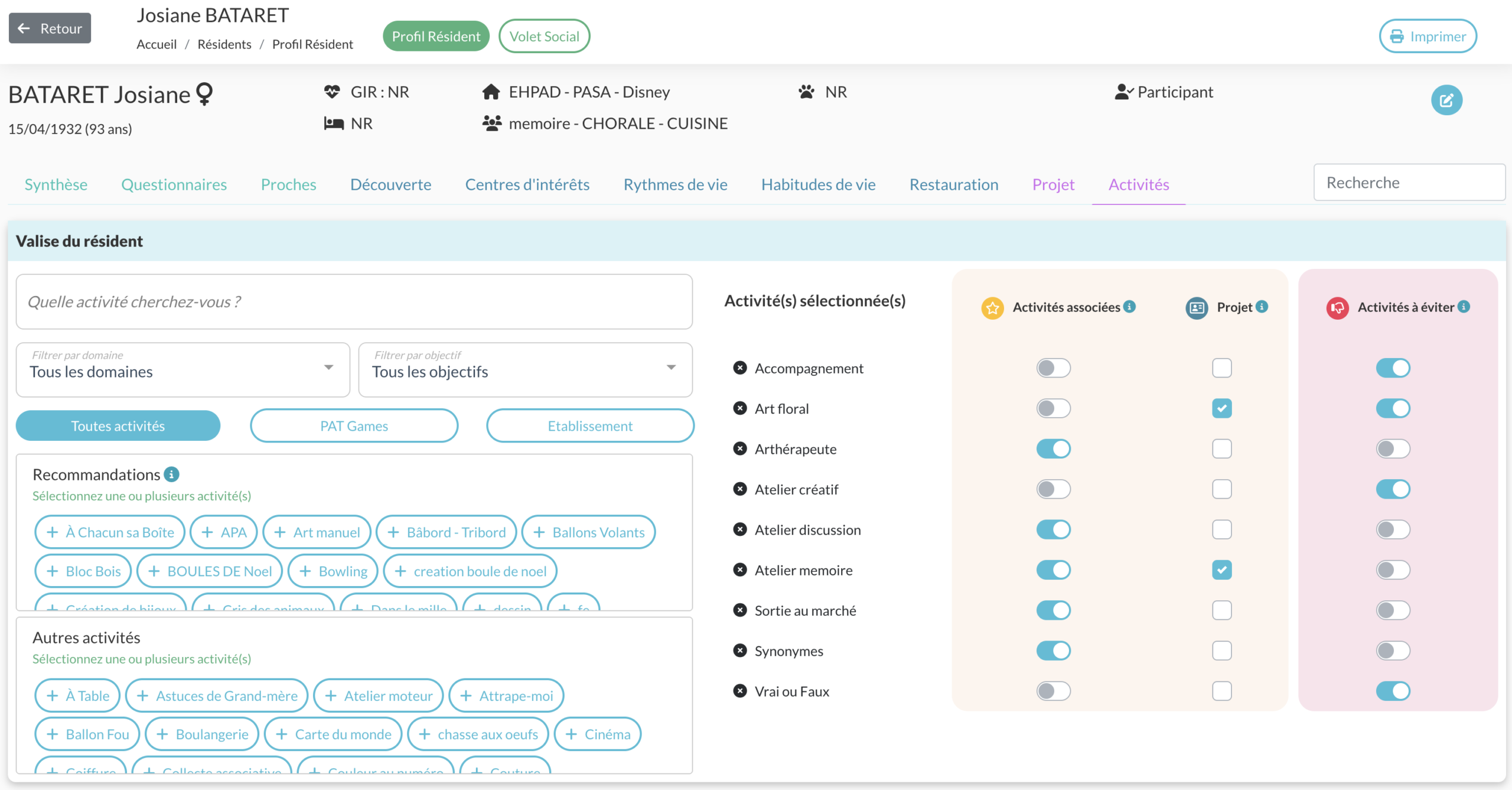Viewport: 1512px width, 790px height.
Task: Turn off Accompagnement à éviter toggle
Action: [1393, 368]
